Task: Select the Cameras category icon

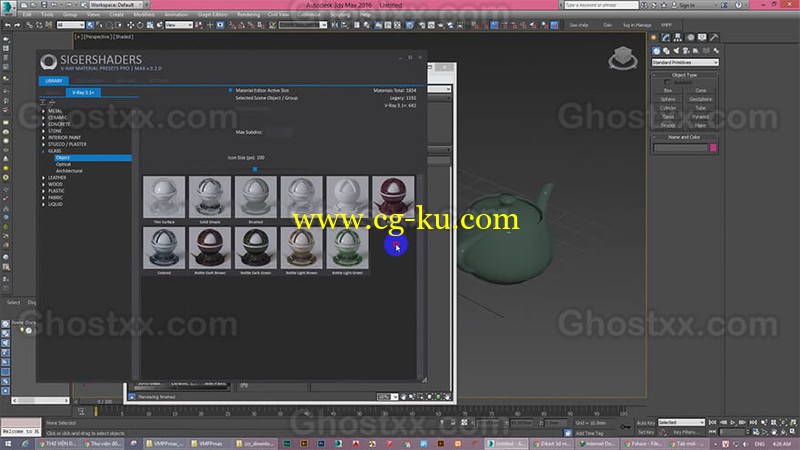Action: coord(686,51)
